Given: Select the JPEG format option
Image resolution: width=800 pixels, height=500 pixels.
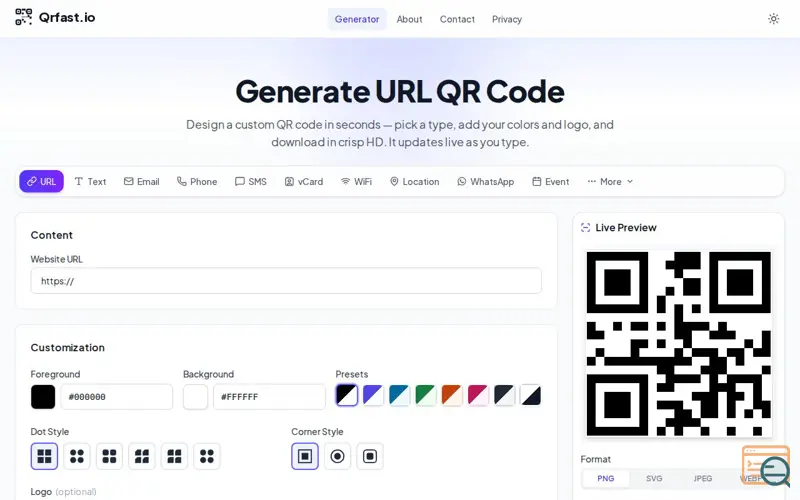Looking at the screenshot, I should point(703,479).
